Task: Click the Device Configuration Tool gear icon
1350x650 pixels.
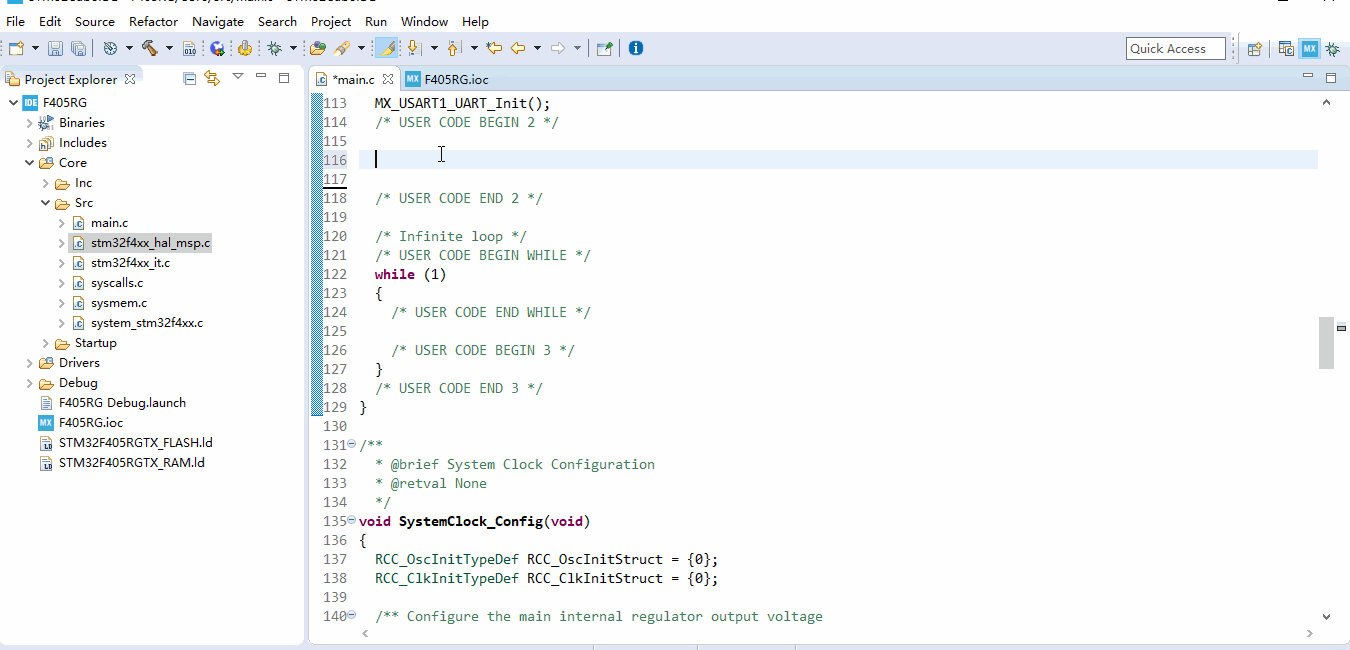Action: [x=245, y=47]
